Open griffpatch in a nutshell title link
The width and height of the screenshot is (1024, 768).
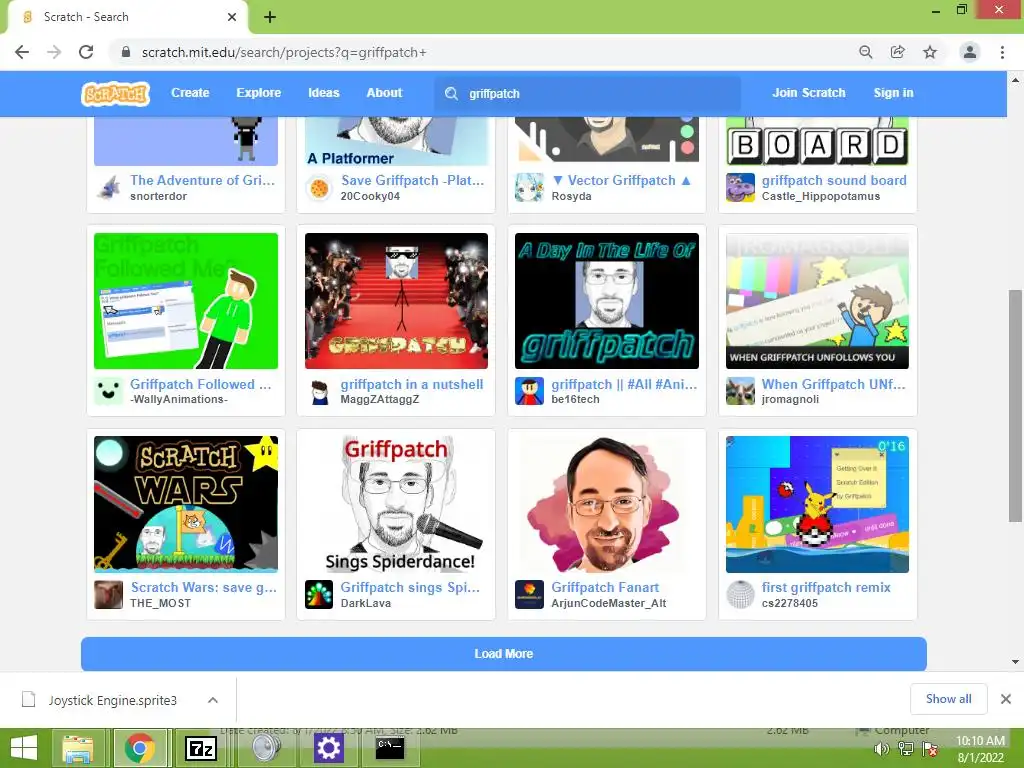(x=411, y=384)
